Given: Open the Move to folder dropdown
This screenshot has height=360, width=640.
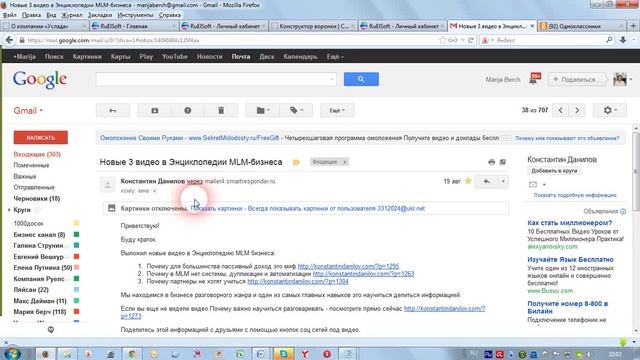Looking at the screenshot, I should [x=262, y=111].
